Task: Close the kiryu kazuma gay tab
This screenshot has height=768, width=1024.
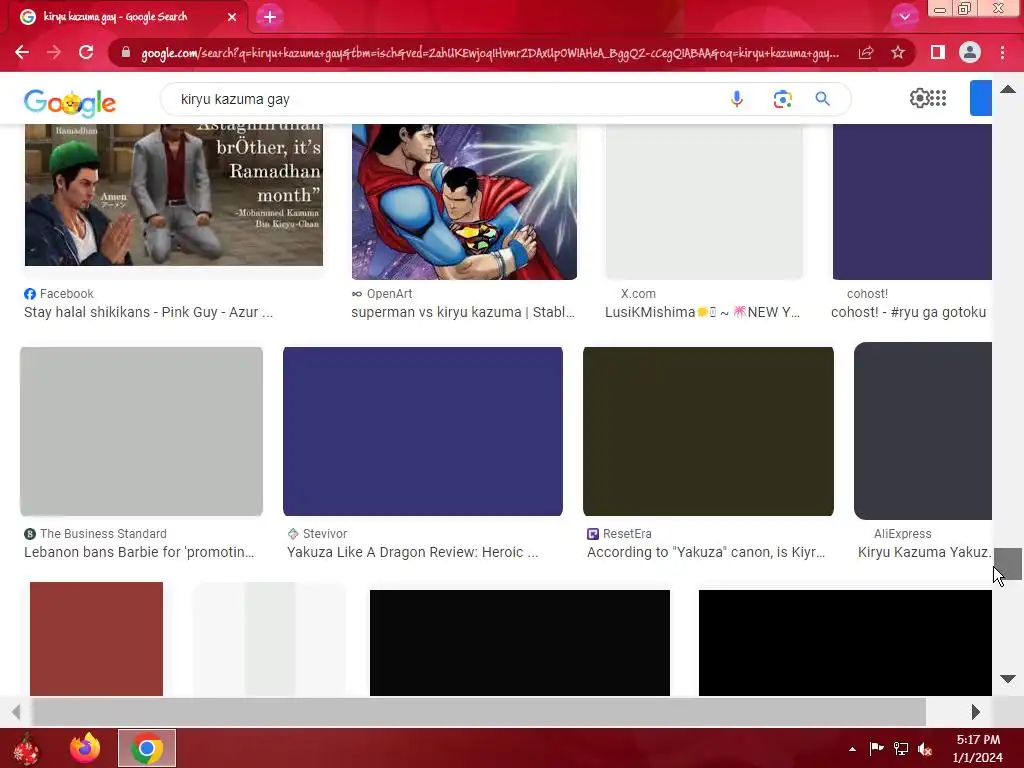Action: [232, 17]
